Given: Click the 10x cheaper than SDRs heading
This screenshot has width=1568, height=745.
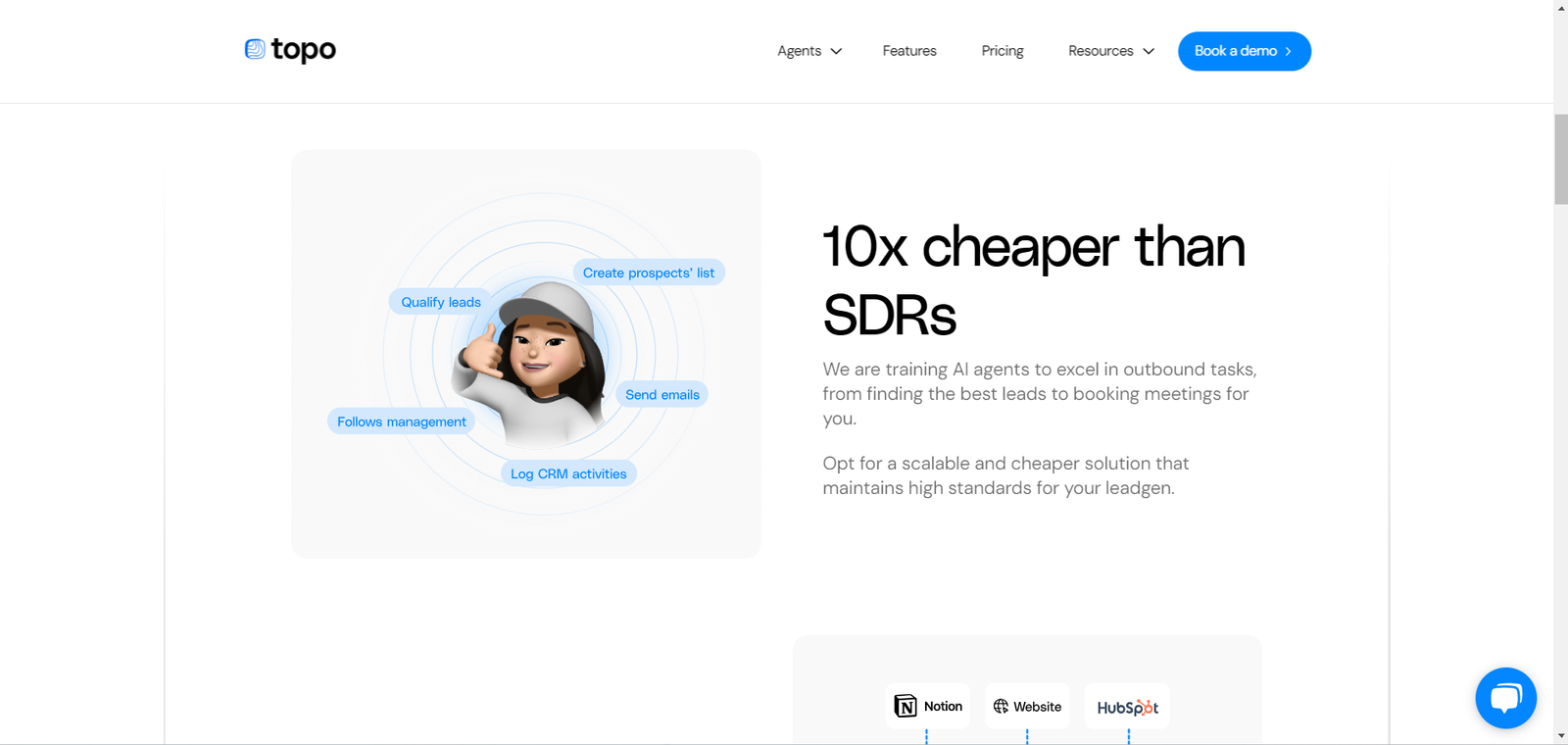Looking at the screenshot, I should tap(1034, 280).
